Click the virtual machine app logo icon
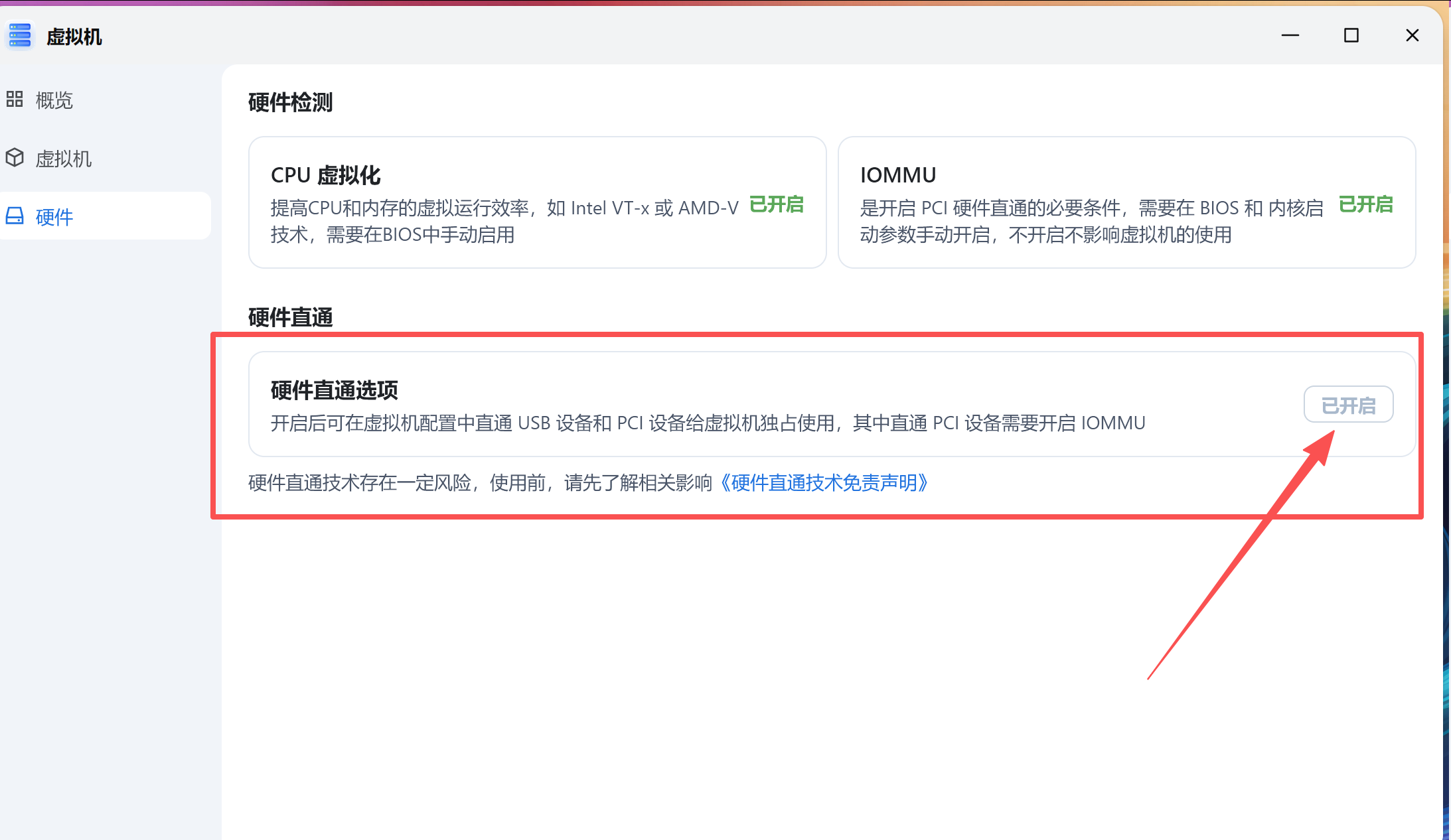Viewport: 1451px width, 840px height. [x=19, y=35]
